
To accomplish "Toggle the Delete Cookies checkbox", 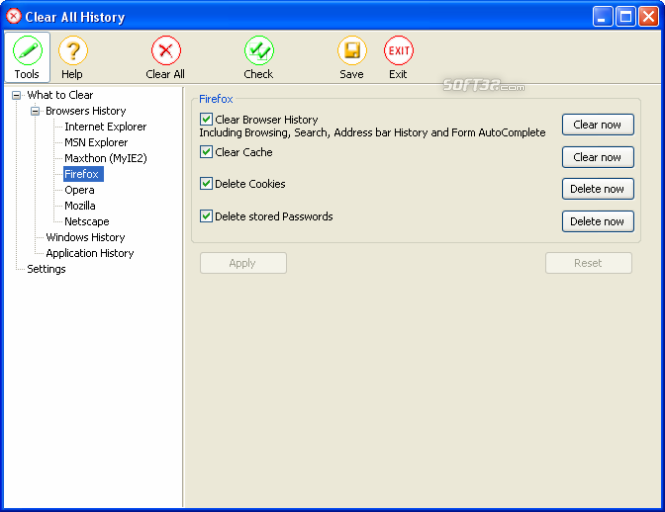I will click(206, 183).
